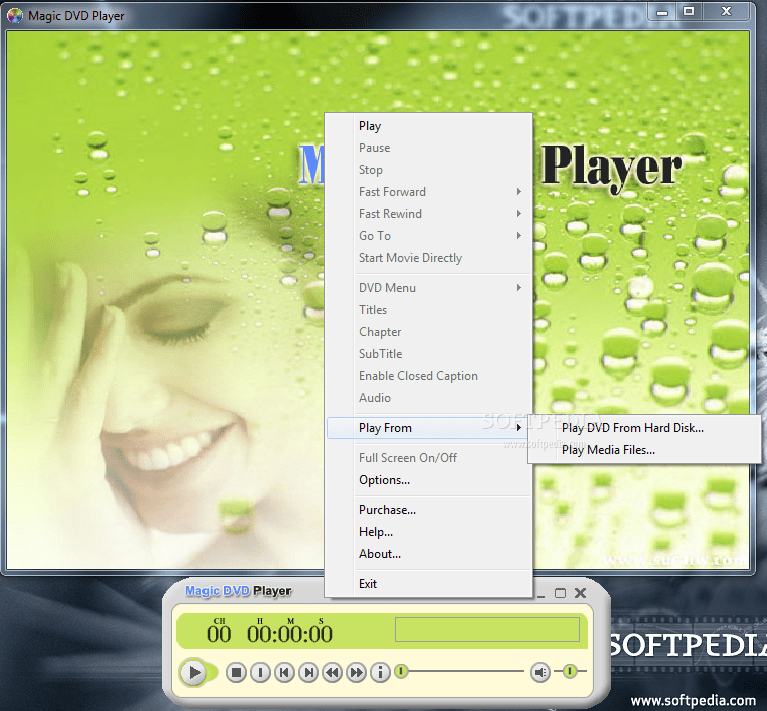Click the Play button in control panel
This screenshot has width=767, height=711.
194,672
